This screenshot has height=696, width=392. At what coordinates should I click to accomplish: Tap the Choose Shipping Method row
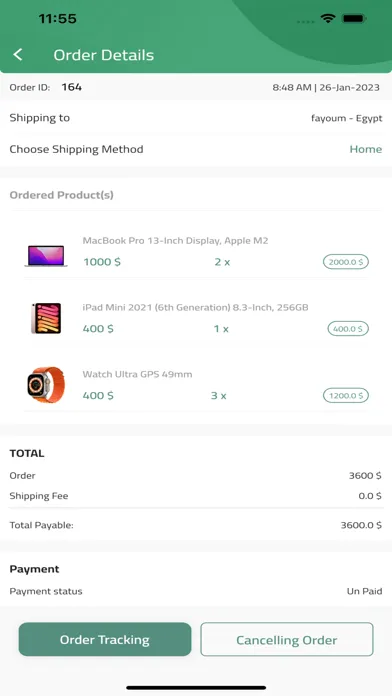[196, 149]
